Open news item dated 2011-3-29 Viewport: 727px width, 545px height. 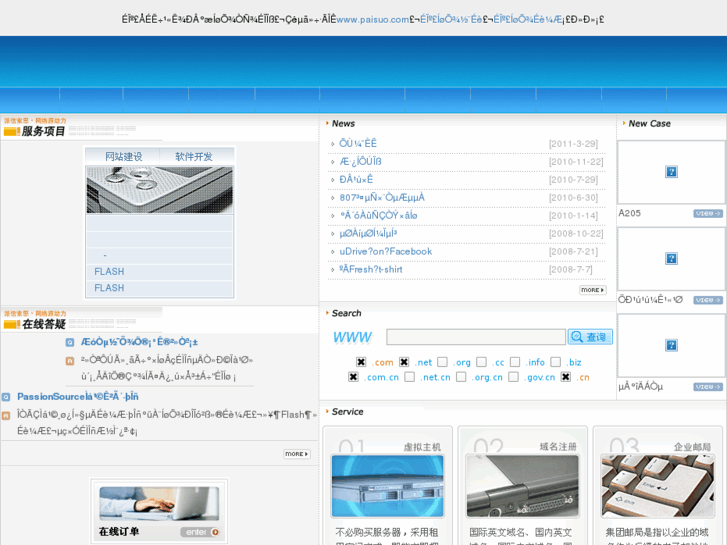[x=358, y=143]
